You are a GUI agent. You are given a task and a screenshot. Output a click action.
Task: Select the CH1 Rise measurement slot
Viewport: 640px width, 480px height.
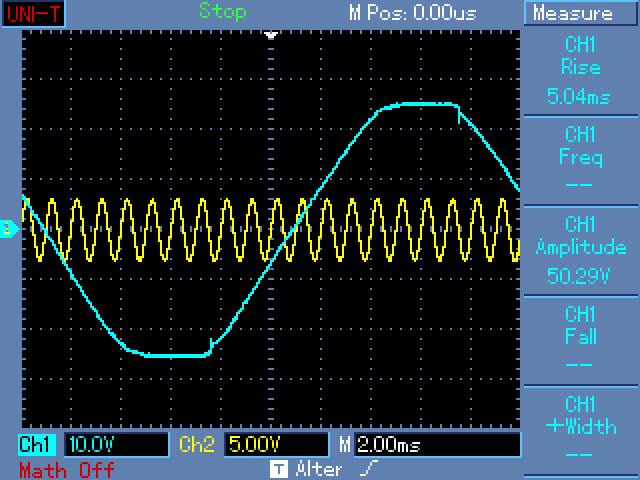click(x=580, y=71)
